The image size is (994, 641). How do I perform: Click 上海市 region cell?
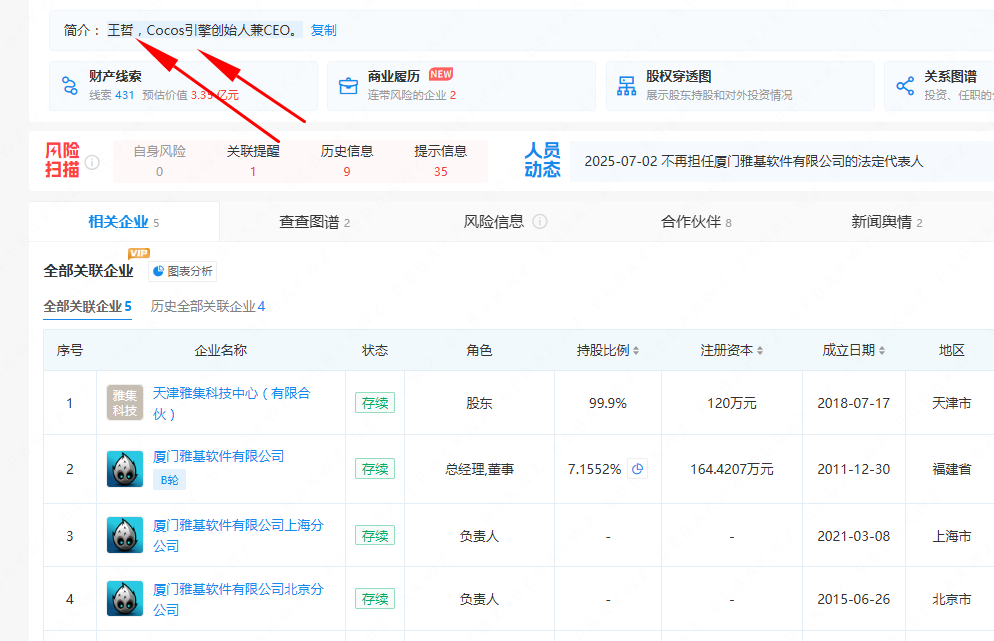[x=952, y=536]
